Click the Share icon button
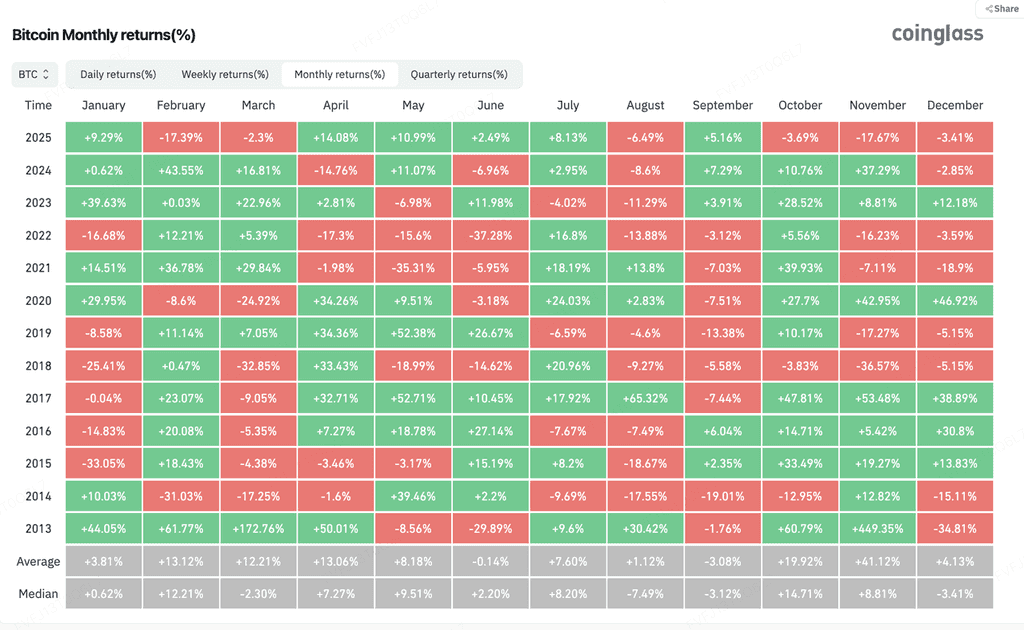Image resolution: width=1024 pixels, height=630 pixels. 1000,8
